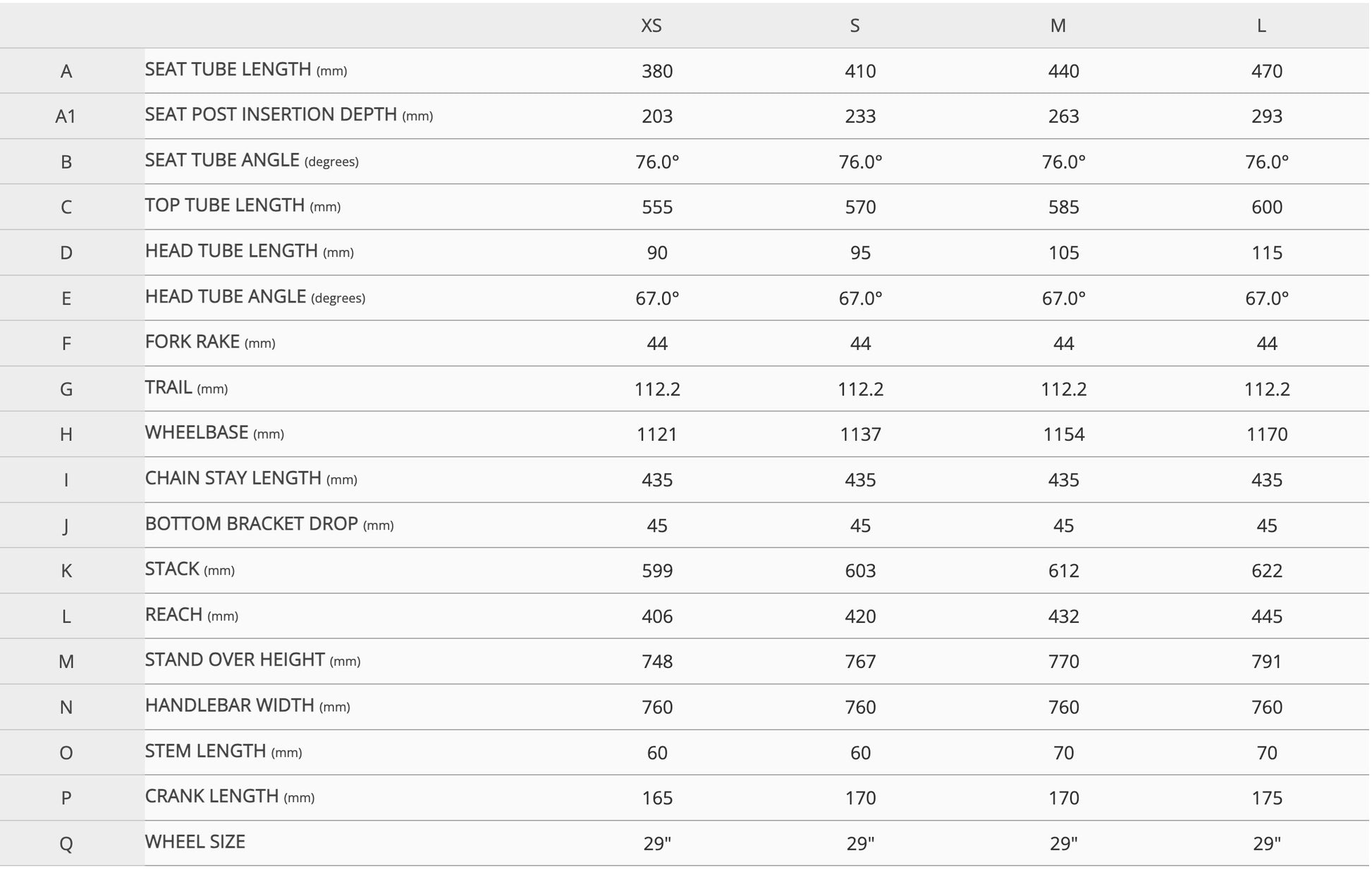Select the REACH value 406 for XS

tap(657, 616)
